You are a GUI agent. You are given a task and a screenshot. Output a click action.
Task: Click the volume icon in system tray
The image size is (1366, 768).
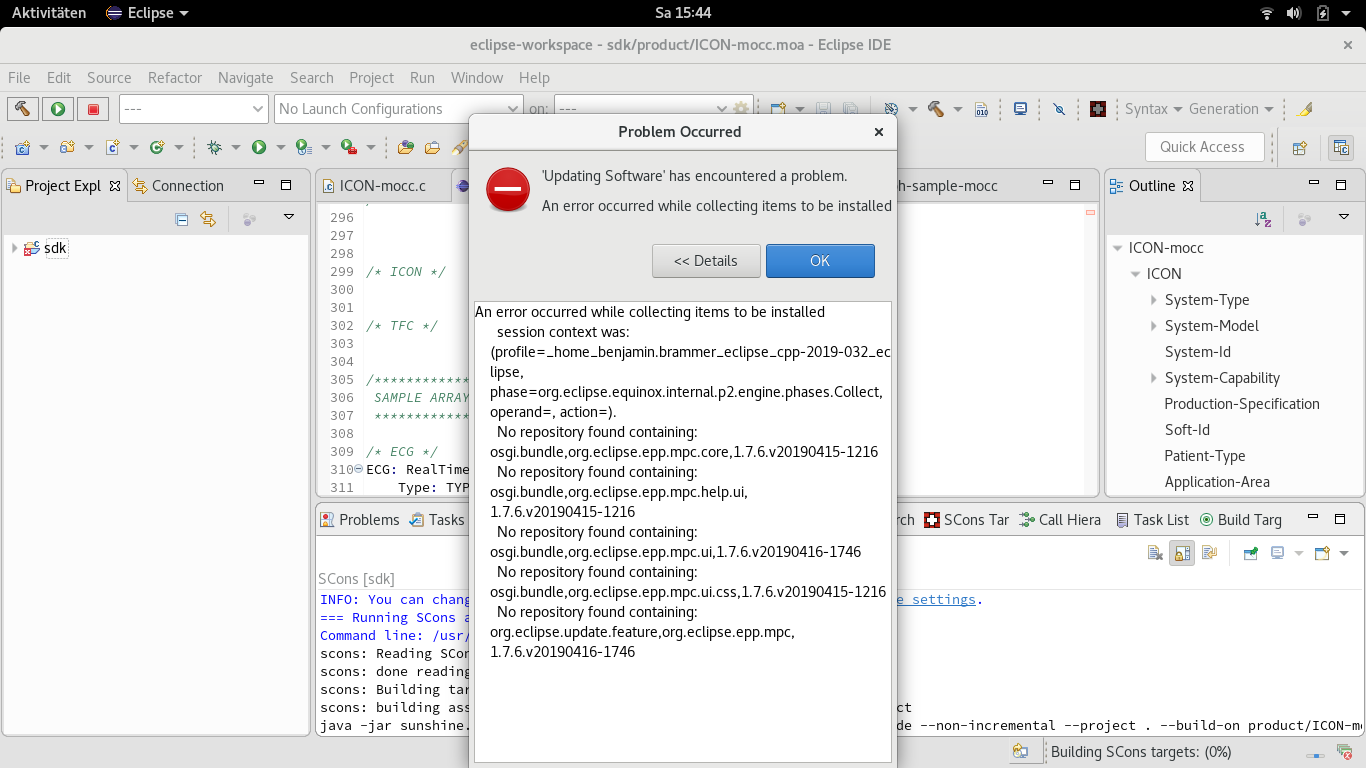click(x=1294, y=13)
